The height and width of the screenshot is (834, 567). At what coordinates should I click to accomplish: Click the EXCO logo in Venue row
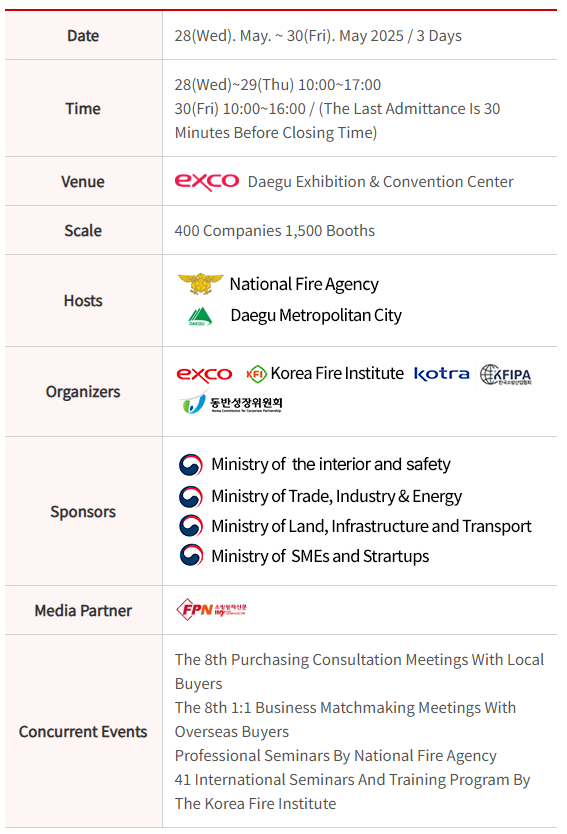[x=206, y=182]
